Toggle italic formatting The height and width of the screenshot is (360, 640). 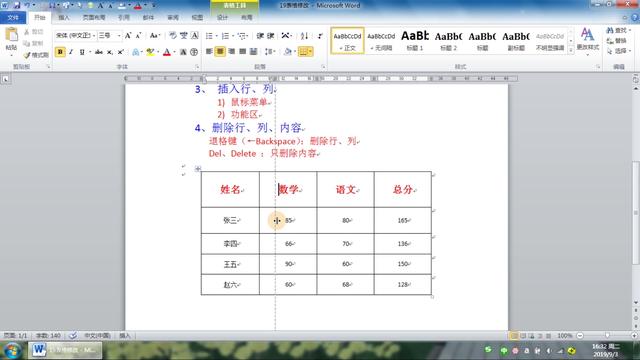(x=71, y=52)
